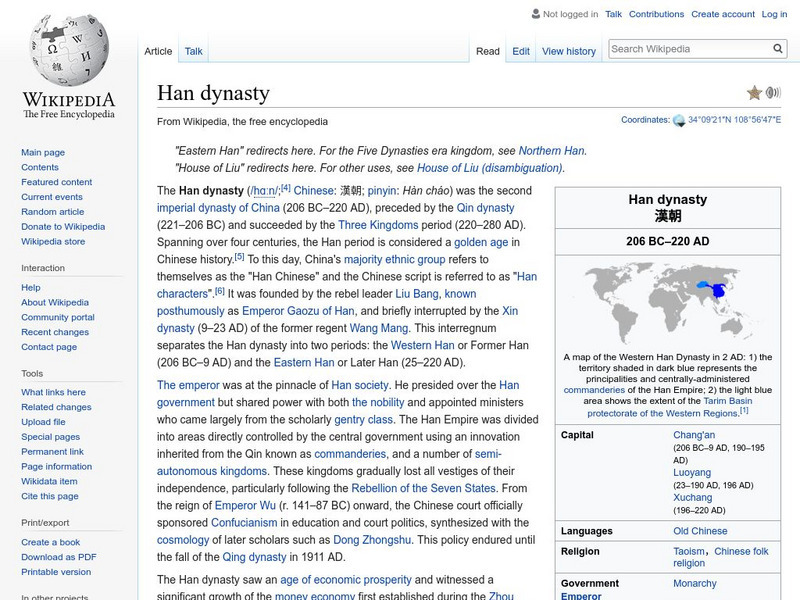This screenshot has width=800, height=600.
Task: Open the Taoism religion link
Action: coord(688,551)
